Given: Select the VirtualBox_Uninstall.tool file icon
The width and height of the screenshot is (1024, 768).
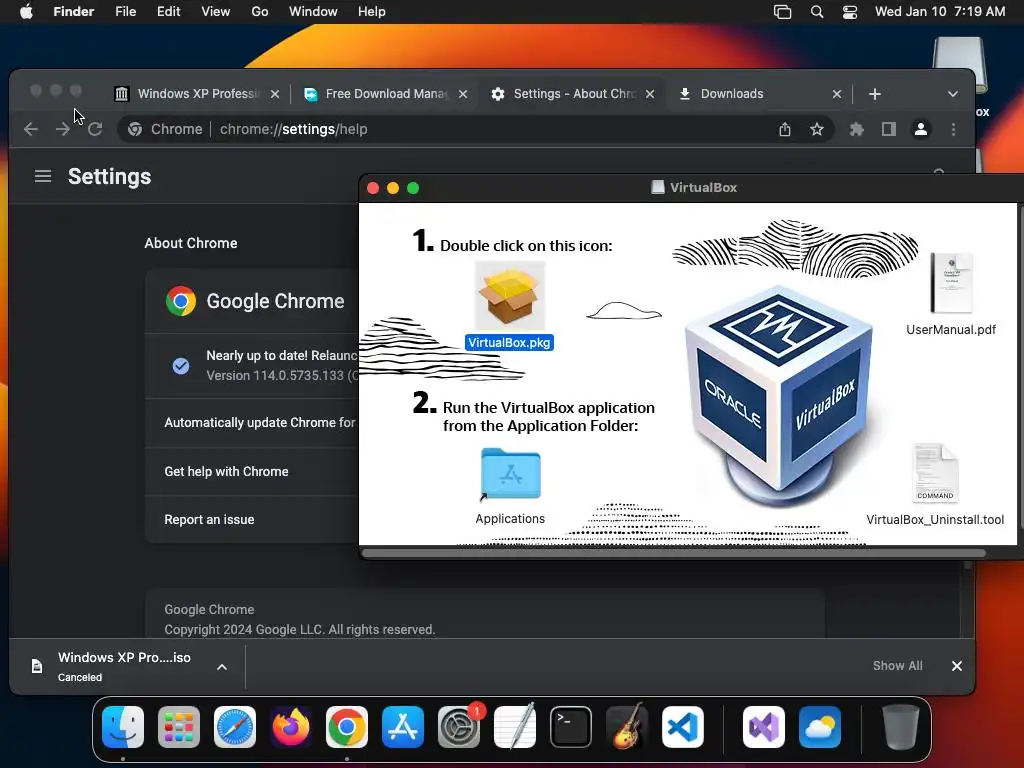Looking at the screenshot, I should click(x=935, y=473).
